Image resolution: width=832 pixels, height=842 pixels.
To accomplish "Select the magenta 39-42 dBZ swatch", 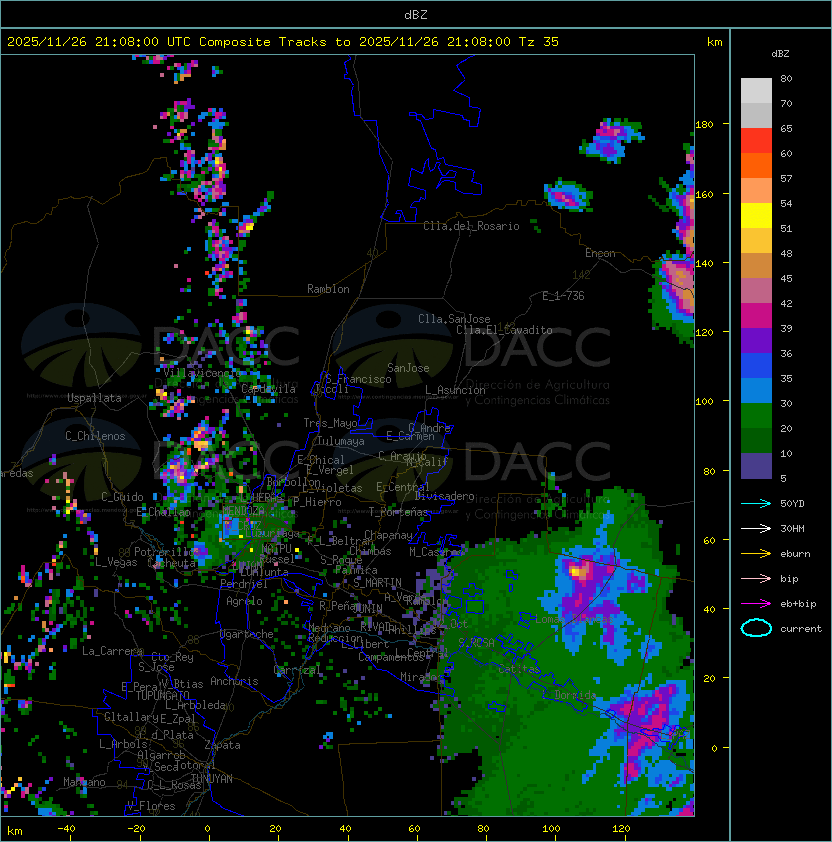I will pyautogui.click(x=756, y=316).
